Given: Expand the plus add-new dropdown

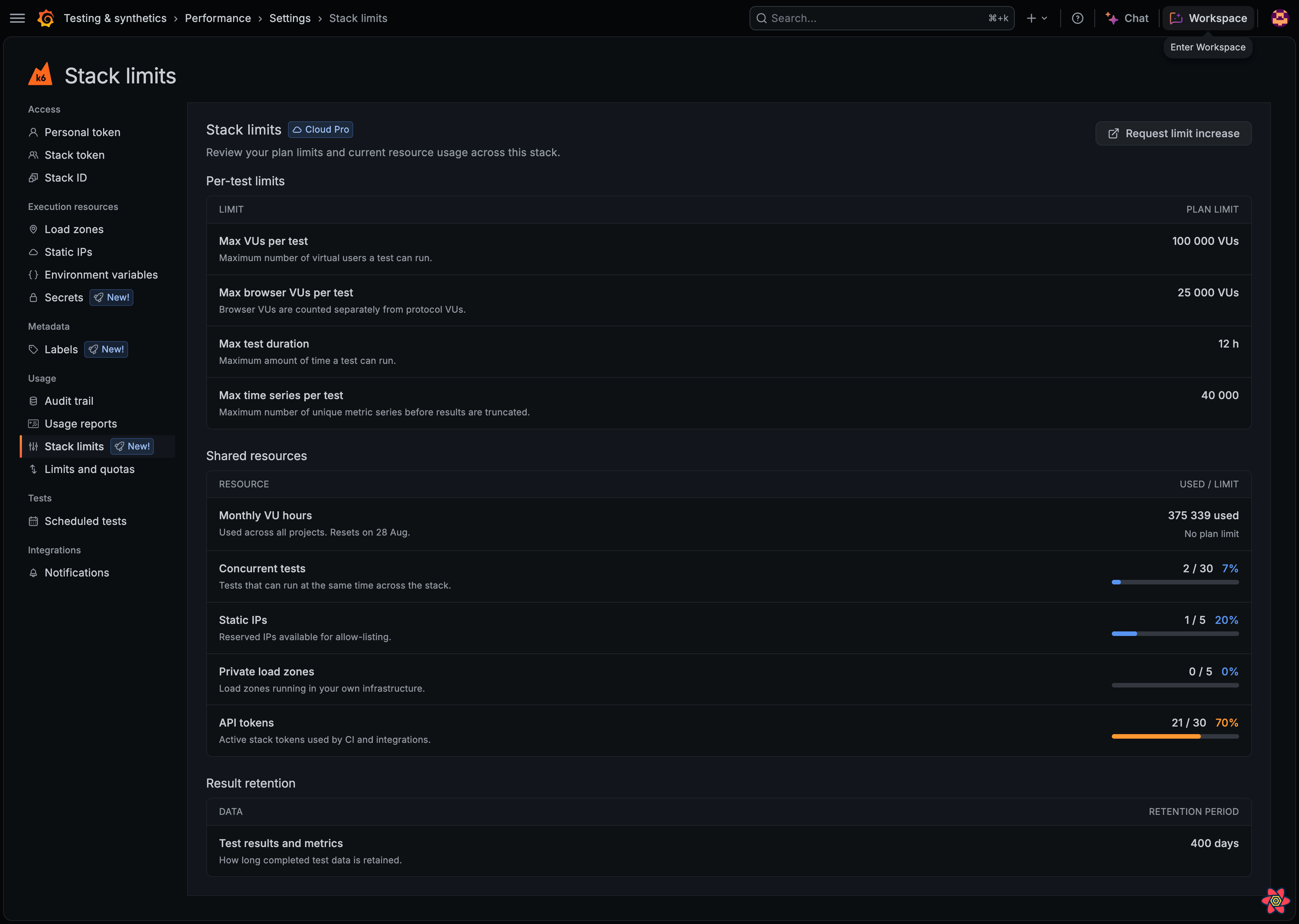Looking at the screenshot, I should point(1037,18).
